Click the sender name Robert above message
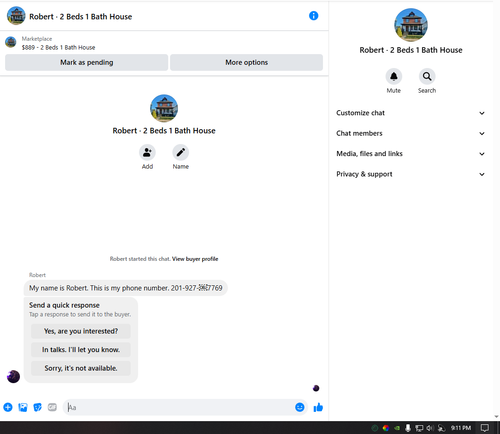This screenshot has width=500, height=434. click(x=37, y=275)
